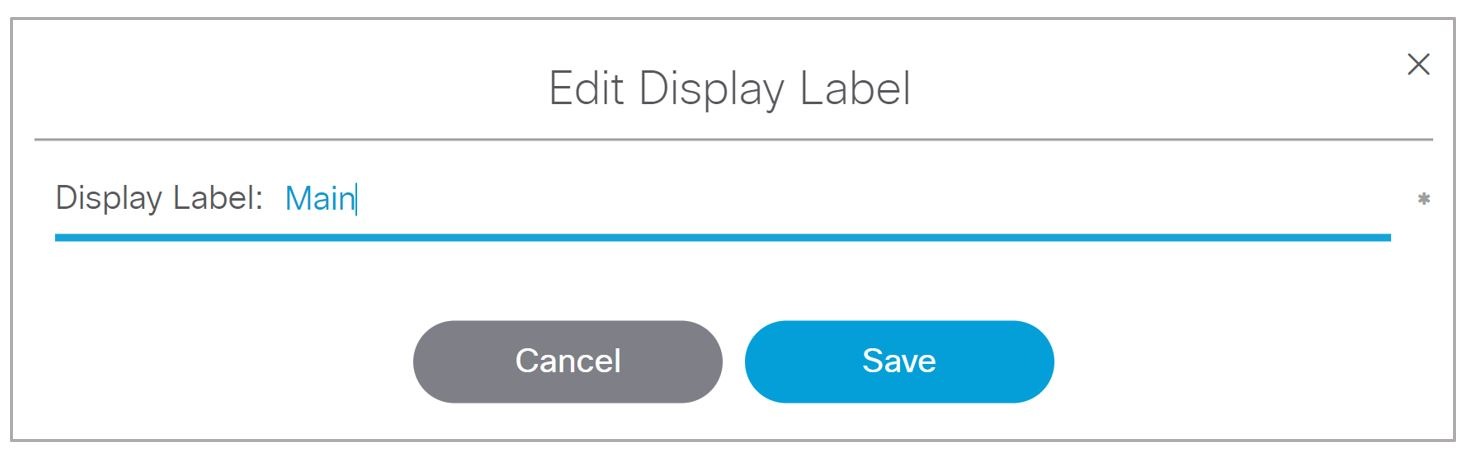Save the display label
This screenshot has width=1469, height=463.
(899, 361)
